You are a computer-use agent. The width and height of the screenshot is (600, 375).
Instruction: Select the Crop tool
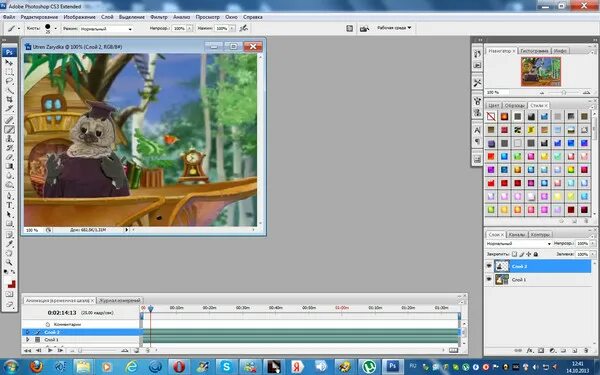pyautogui.click(x=9, y=100)
